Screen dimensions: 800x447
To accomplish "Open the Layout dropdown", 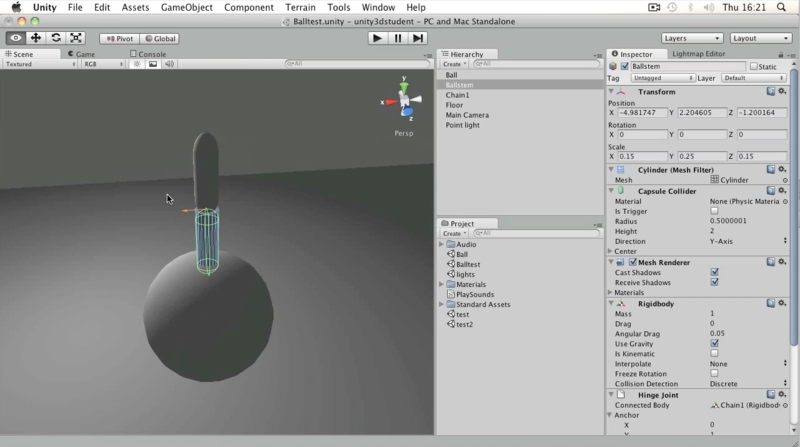I will (x=760, y=38).
